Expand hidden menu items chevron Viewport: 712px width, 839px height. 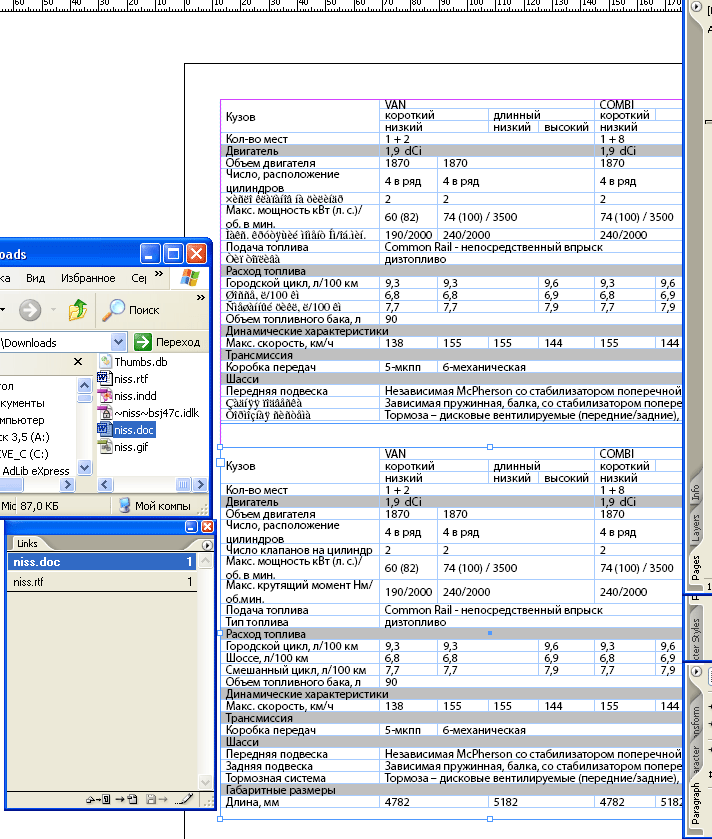[x=159, y=274]
